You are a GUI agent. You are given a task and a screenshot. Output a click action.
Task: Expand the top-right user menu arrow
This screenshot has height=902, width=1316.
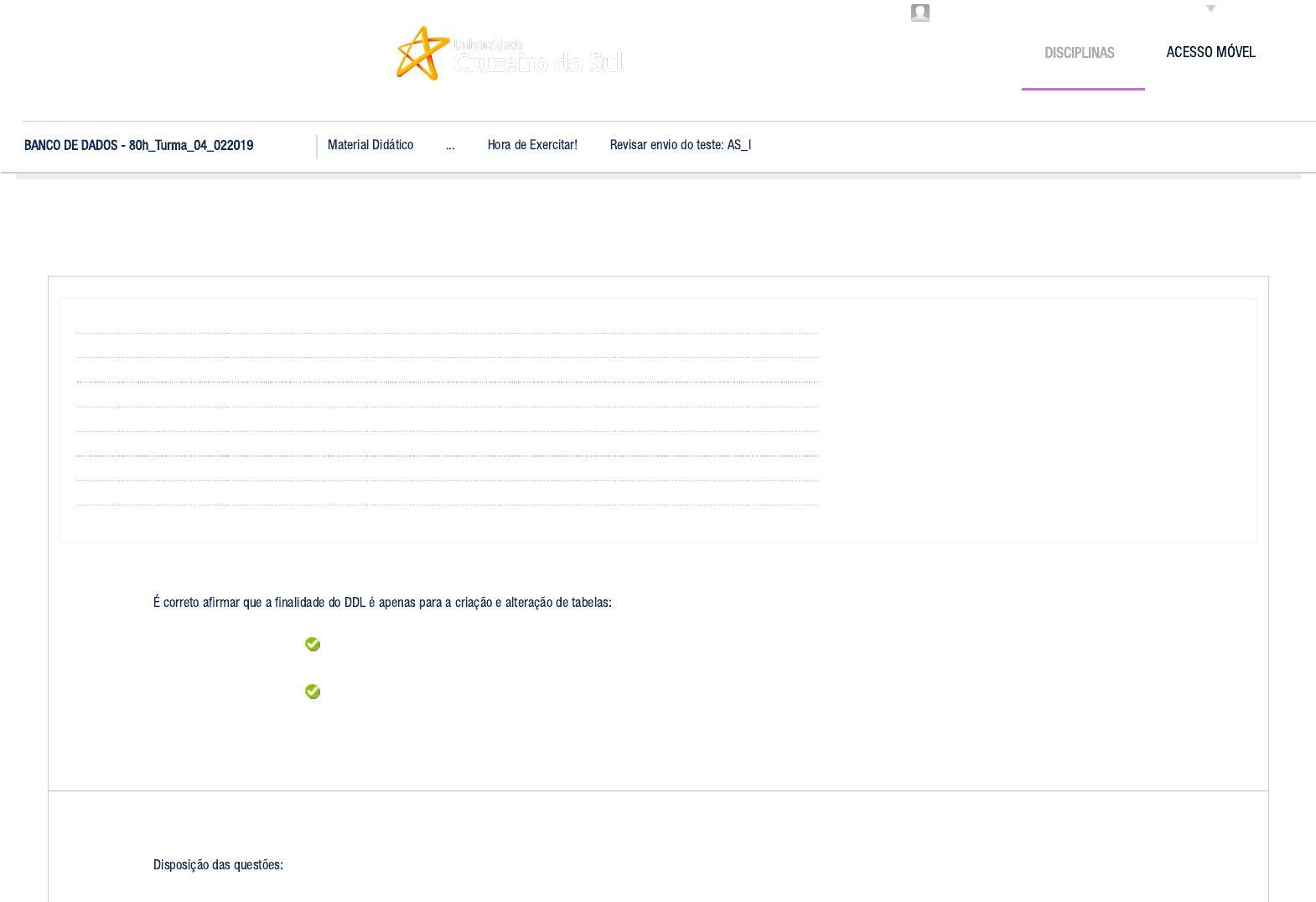click(x=1210, y=9)
